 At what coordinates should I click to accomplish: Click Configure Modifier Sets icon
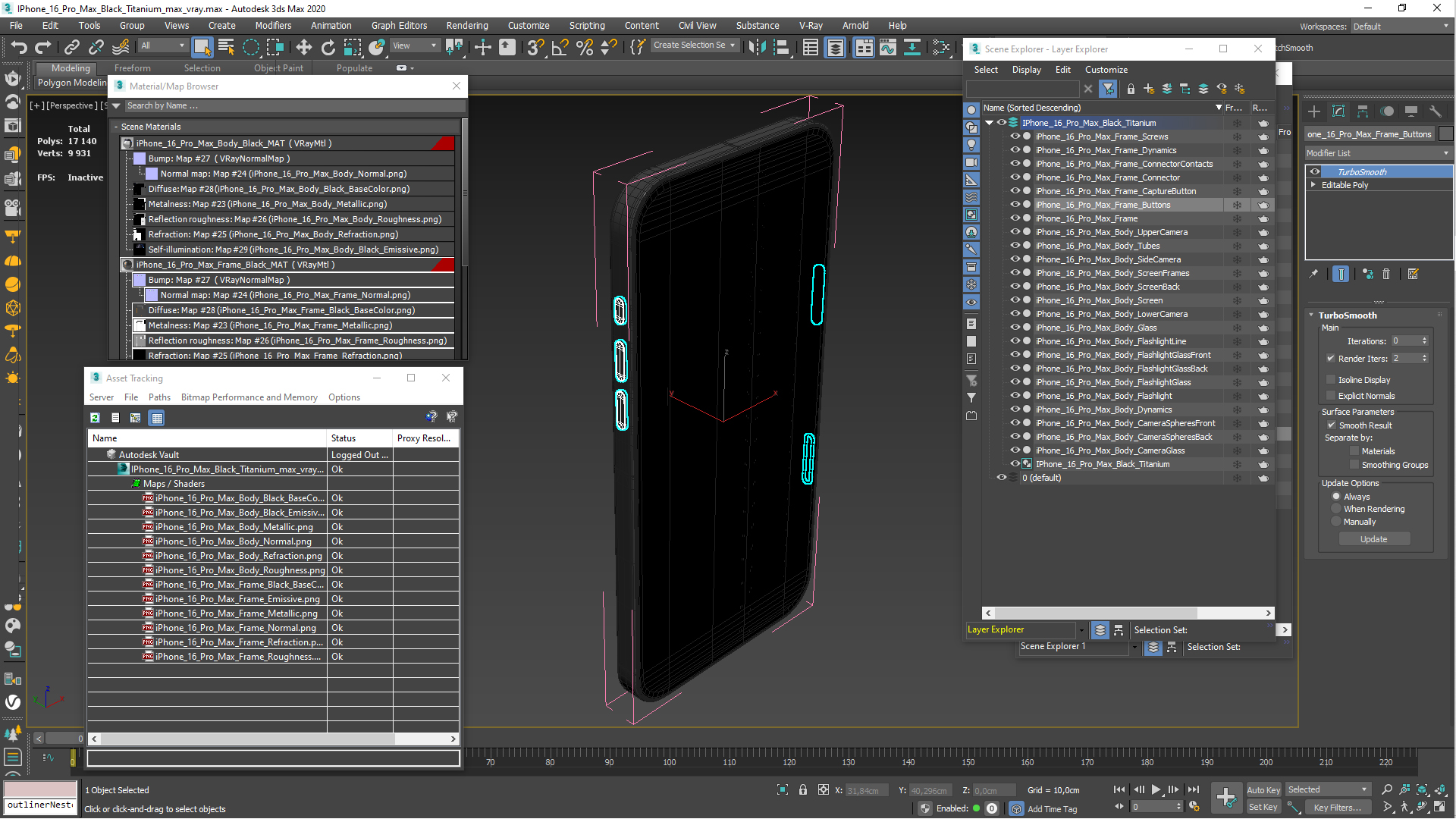tap(1414, 275)
